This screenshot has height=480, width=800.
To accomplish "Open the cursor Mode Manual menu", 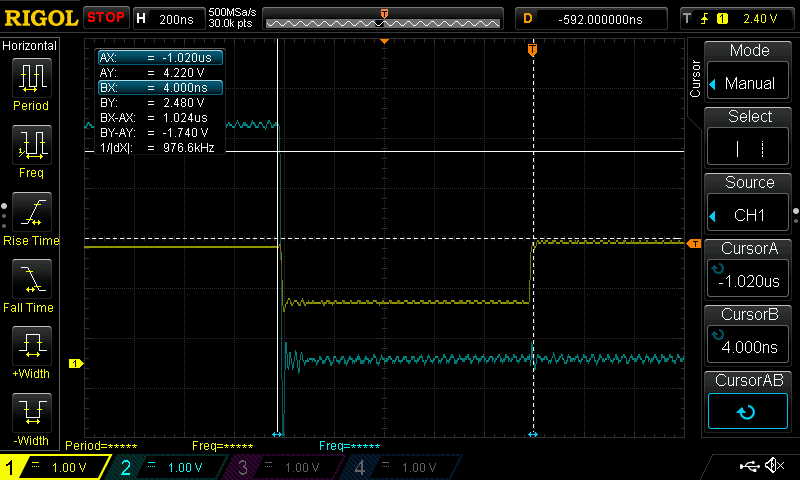I will (x=749, y=73).
